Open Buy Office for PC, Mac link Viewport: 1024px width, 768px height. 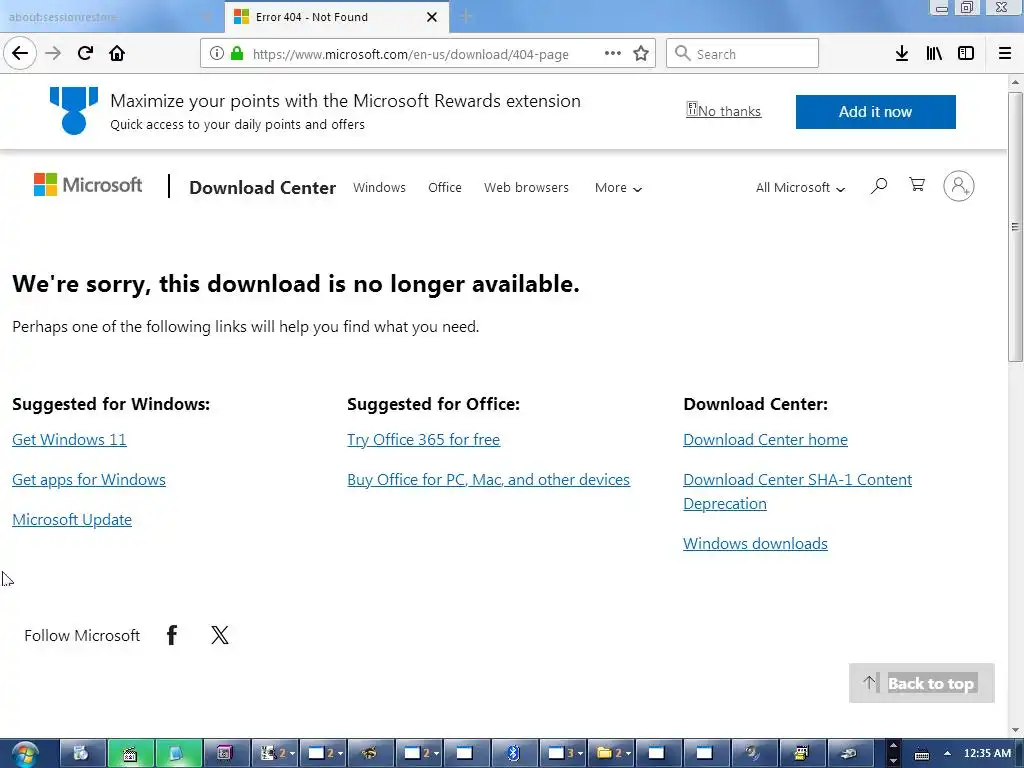(488, 479)
